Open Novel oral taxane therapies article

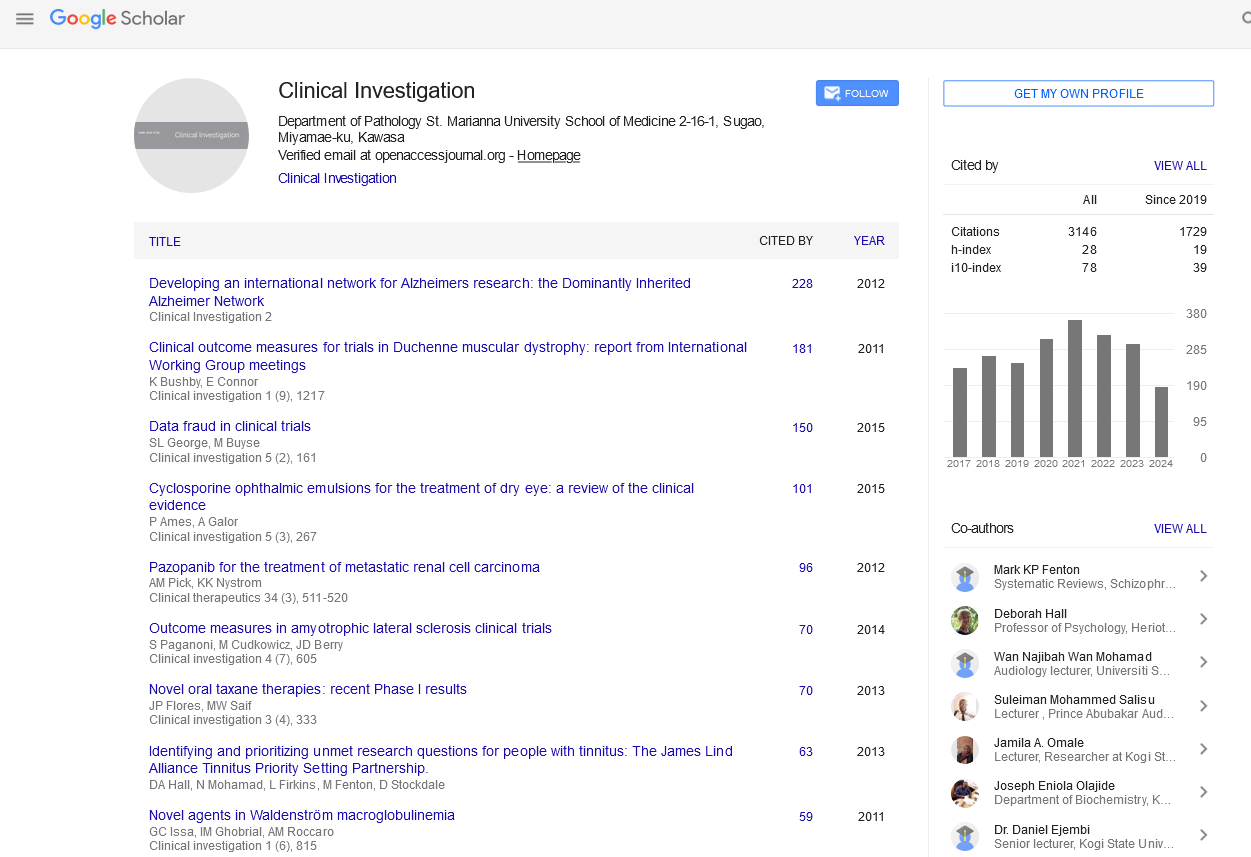click(x=308, y=689)
